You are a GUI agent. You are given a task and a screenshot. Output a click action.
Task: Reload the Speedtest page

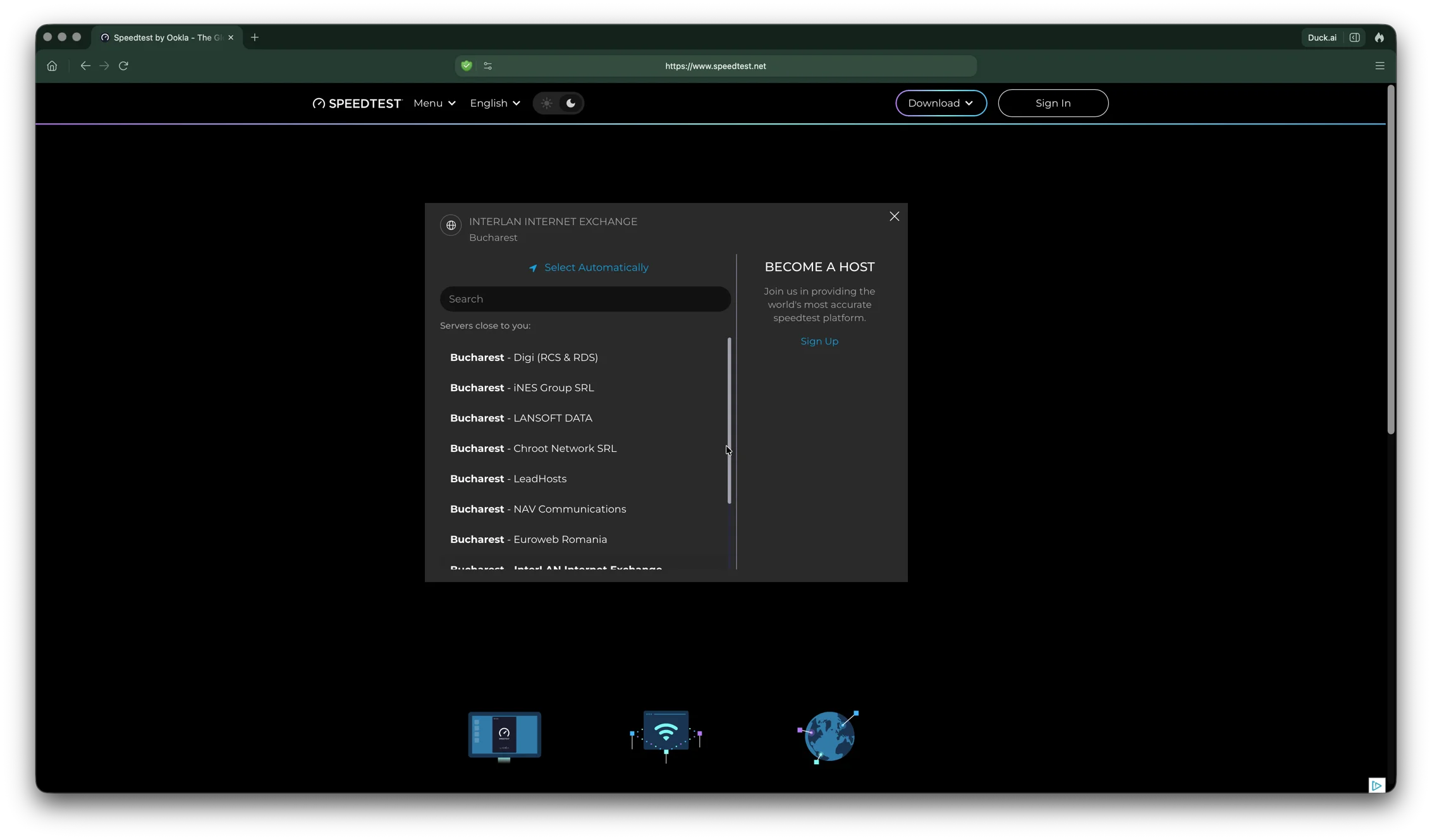(124, 66)
